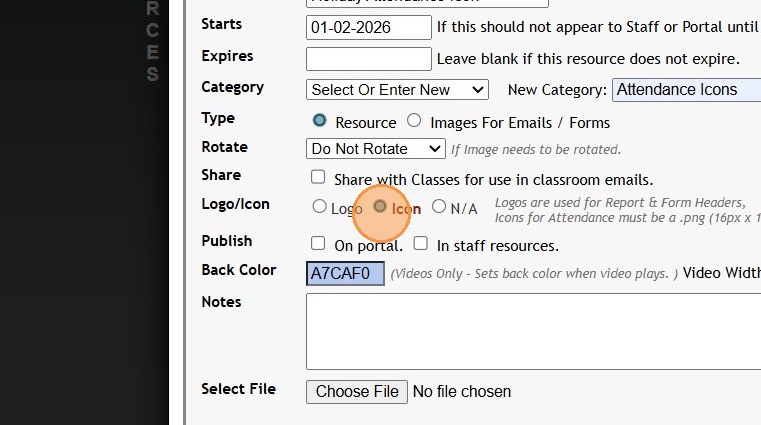761x425 pixels.
Task: Choose 'Images For Emails / Forms' radio option
Action: [414, 121]
